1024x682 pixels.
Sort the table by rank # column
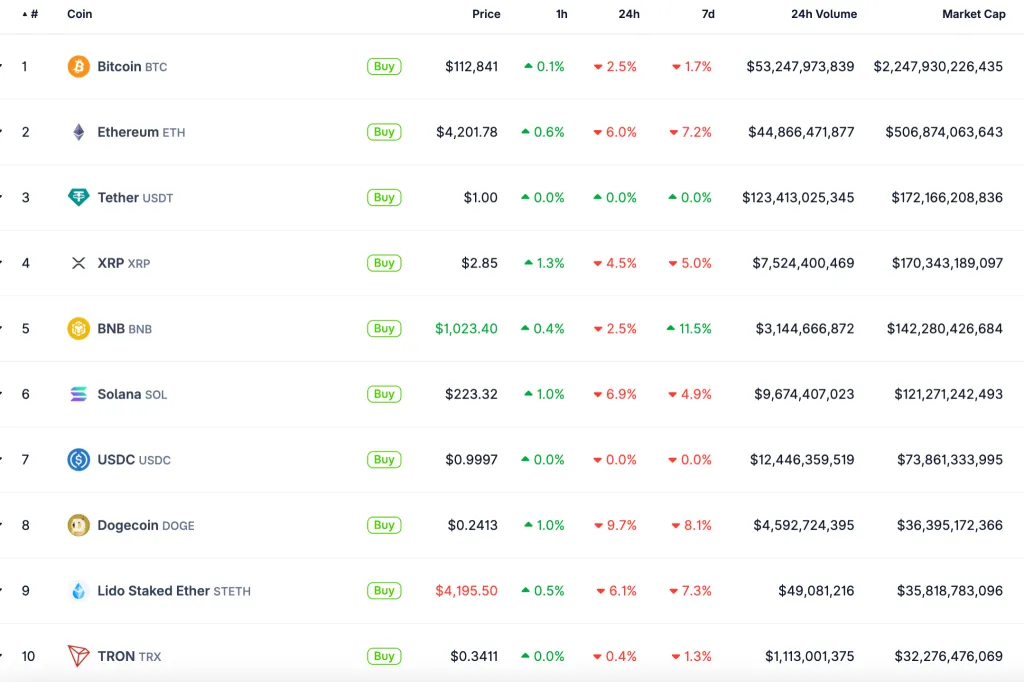point(33,14)
